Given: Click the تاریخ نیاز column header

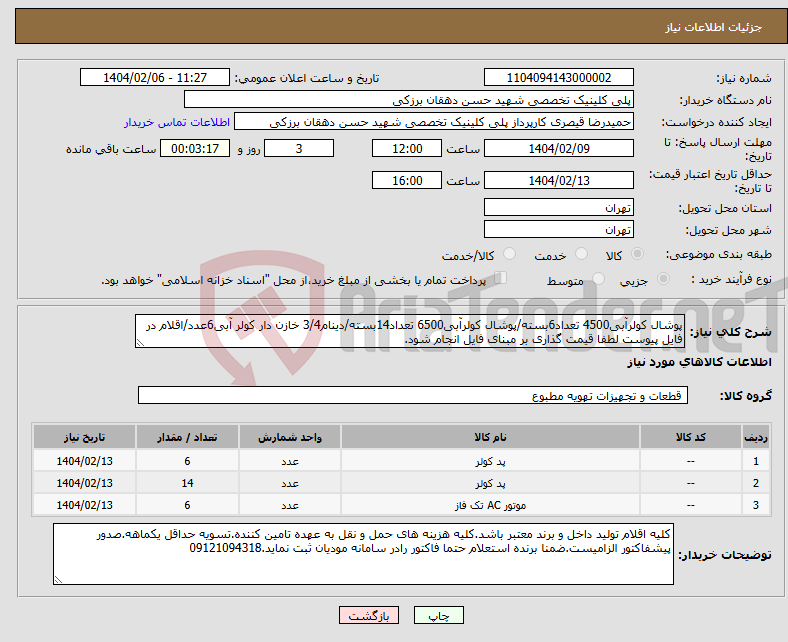Looking at the screenshot, I should click(x=84, y=437).
